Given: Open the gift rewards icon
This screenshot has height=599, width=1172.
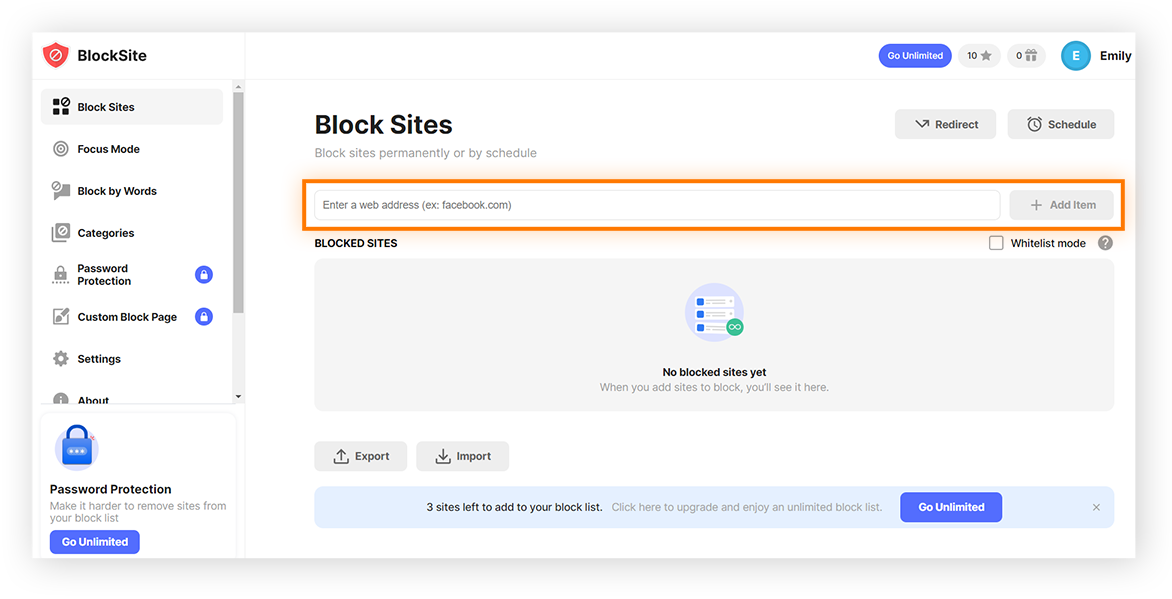Looking at the screenshot, I should coord(1026,55).
